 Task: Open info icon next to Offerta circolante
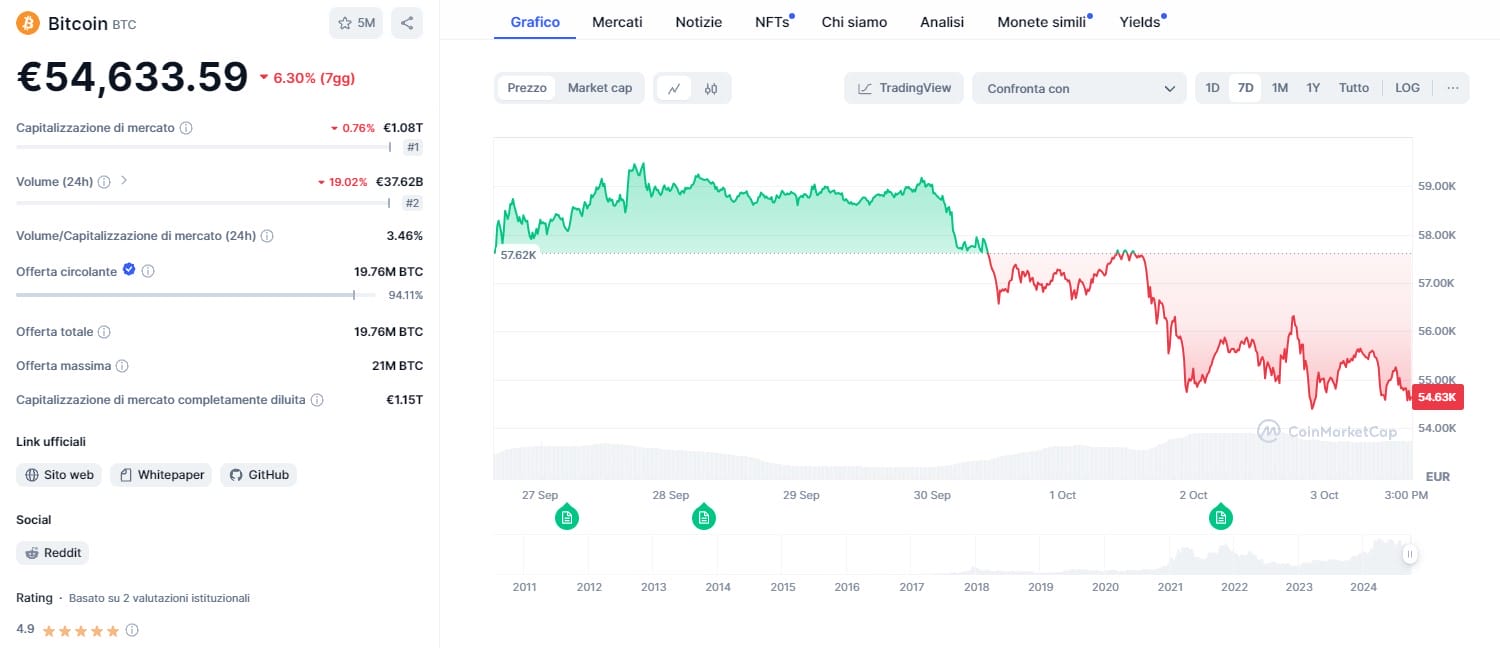click(x=148, y=271)
